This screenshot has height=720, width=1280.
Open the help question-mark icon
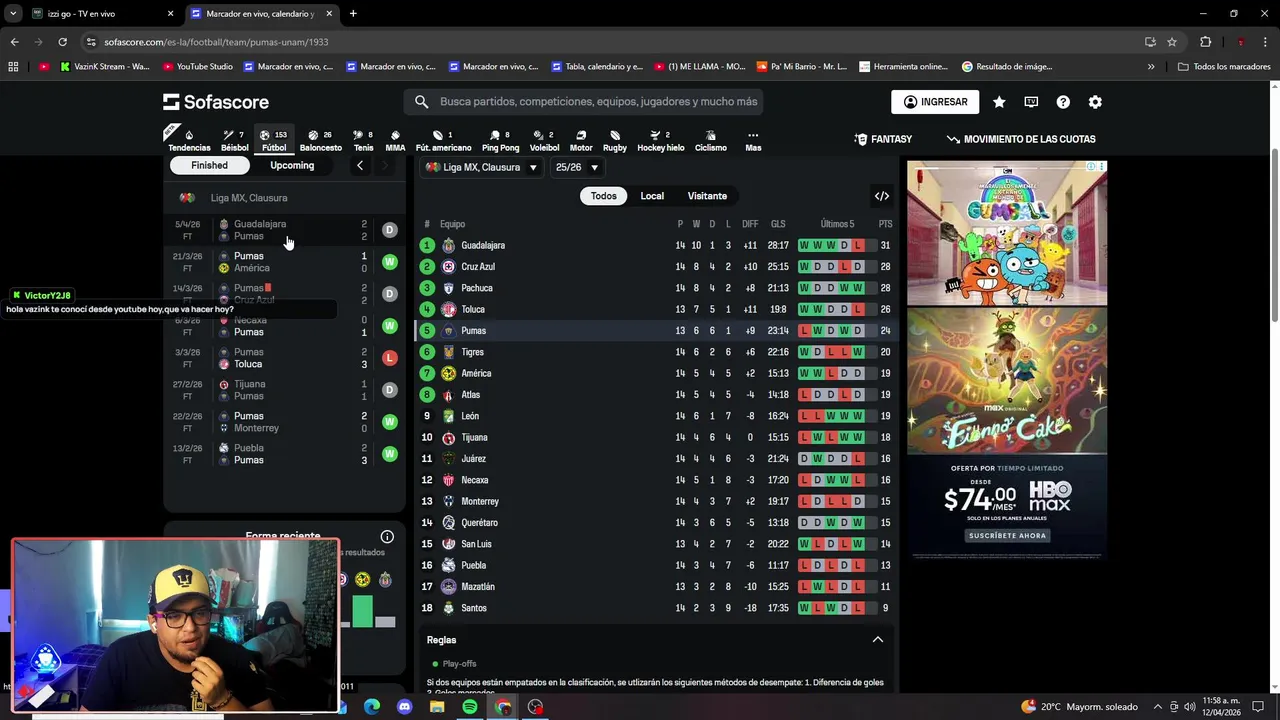(x=1063, y=102)
